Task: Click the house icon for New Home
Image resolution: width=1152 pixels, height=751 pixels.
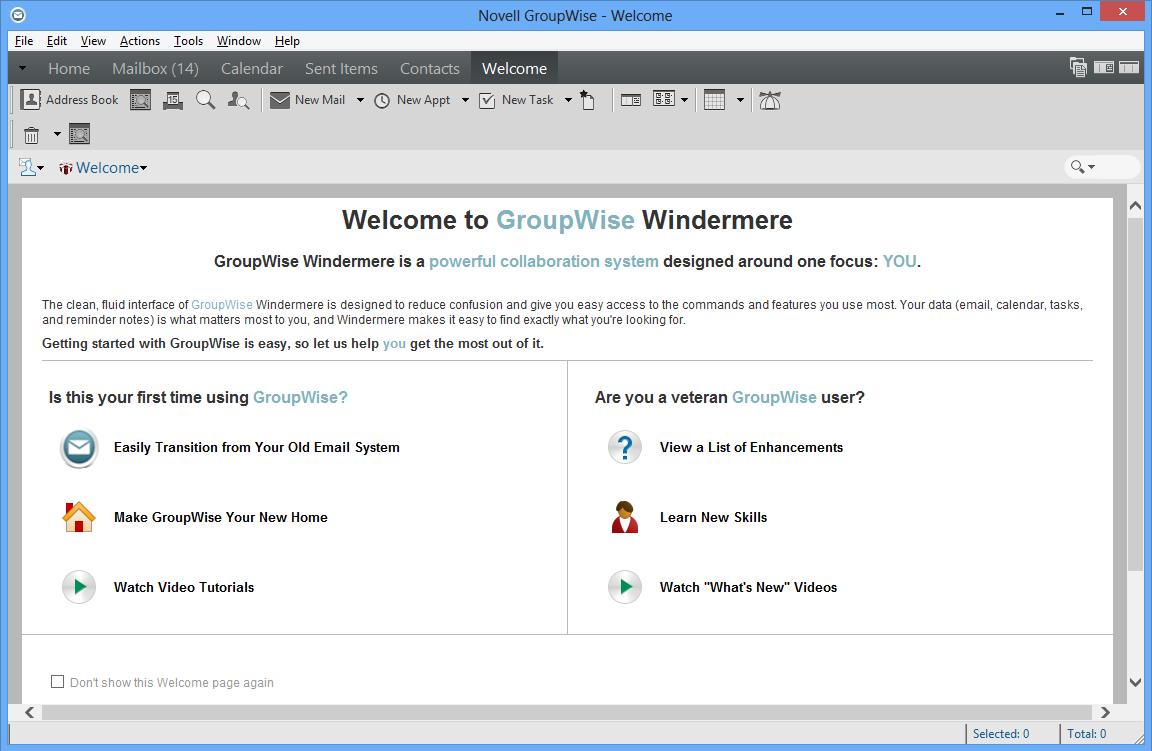Action: [79, 517]
